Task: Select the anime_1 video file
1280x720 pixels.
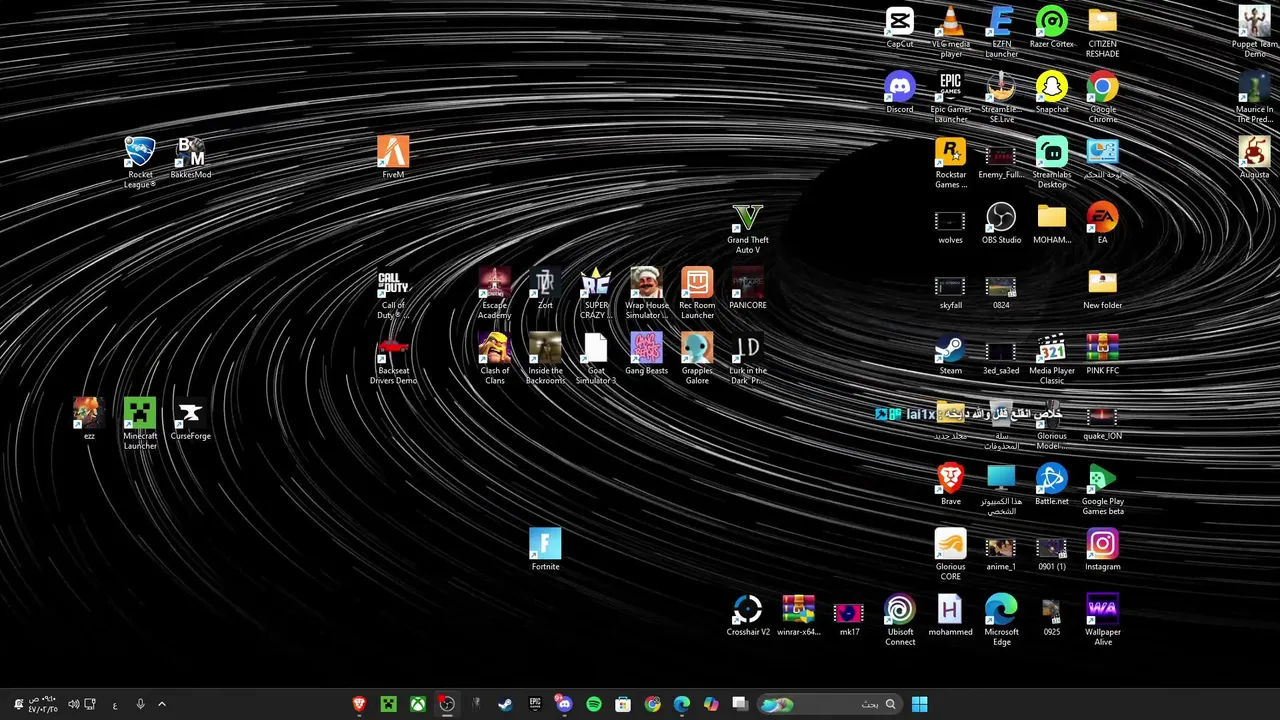Action: (1001, 551)
